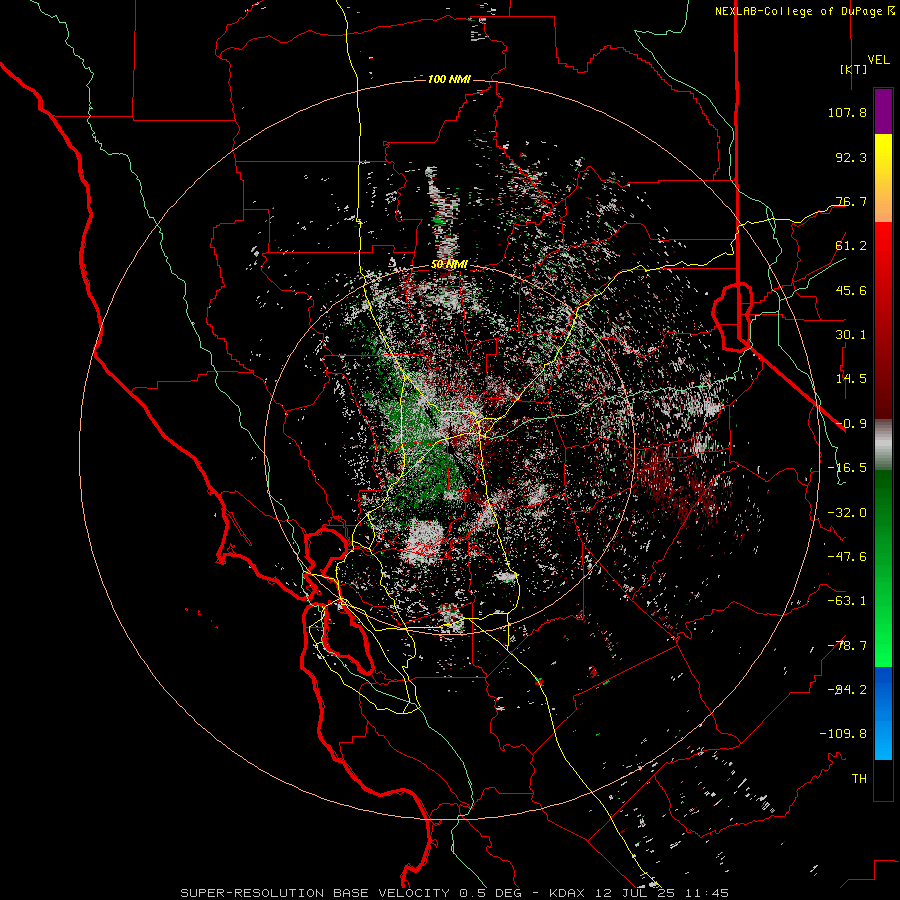Click the 30.1 velocity scale value
Image resolution: width=900 pixels, height=900 pixels.
pyautogui.click(x=851, y=335)
